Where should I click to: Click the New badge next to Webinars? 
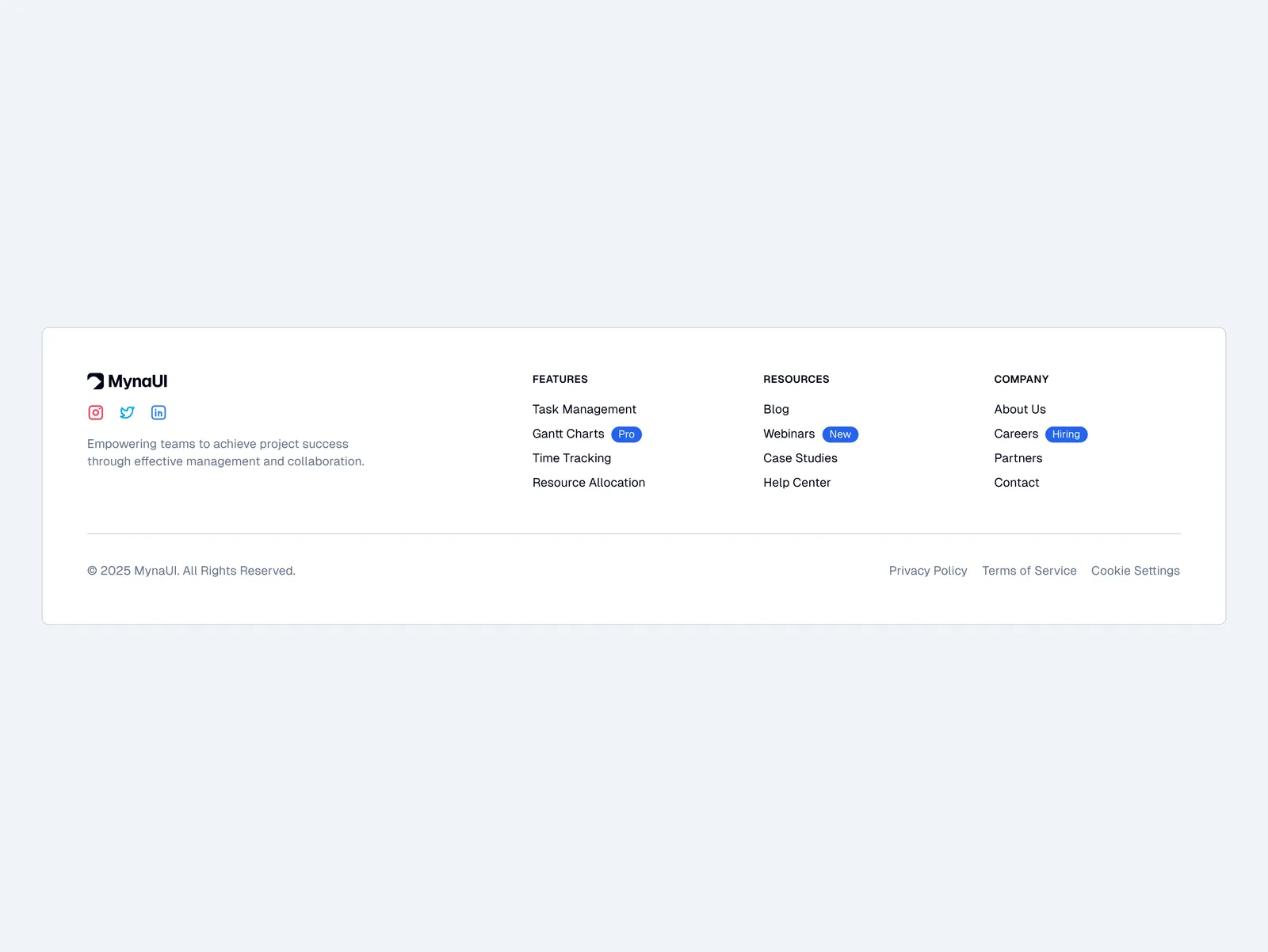click(x=840, y=434)
